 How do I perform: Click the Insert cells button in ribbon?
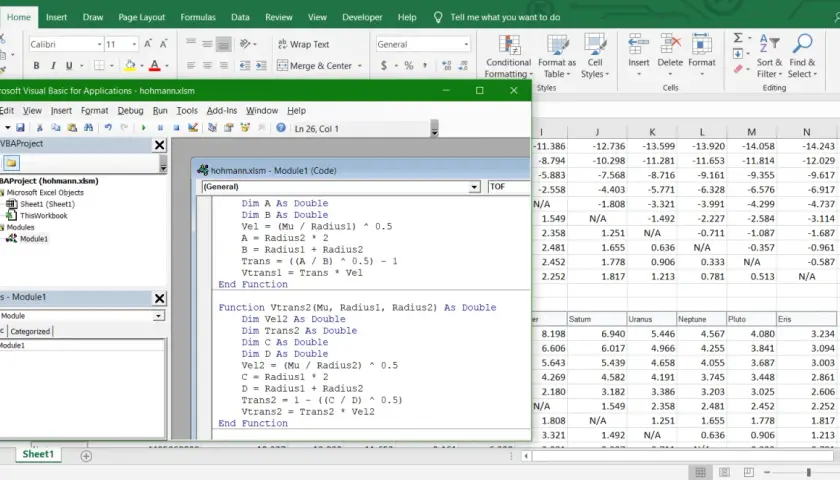click(638, 55)
